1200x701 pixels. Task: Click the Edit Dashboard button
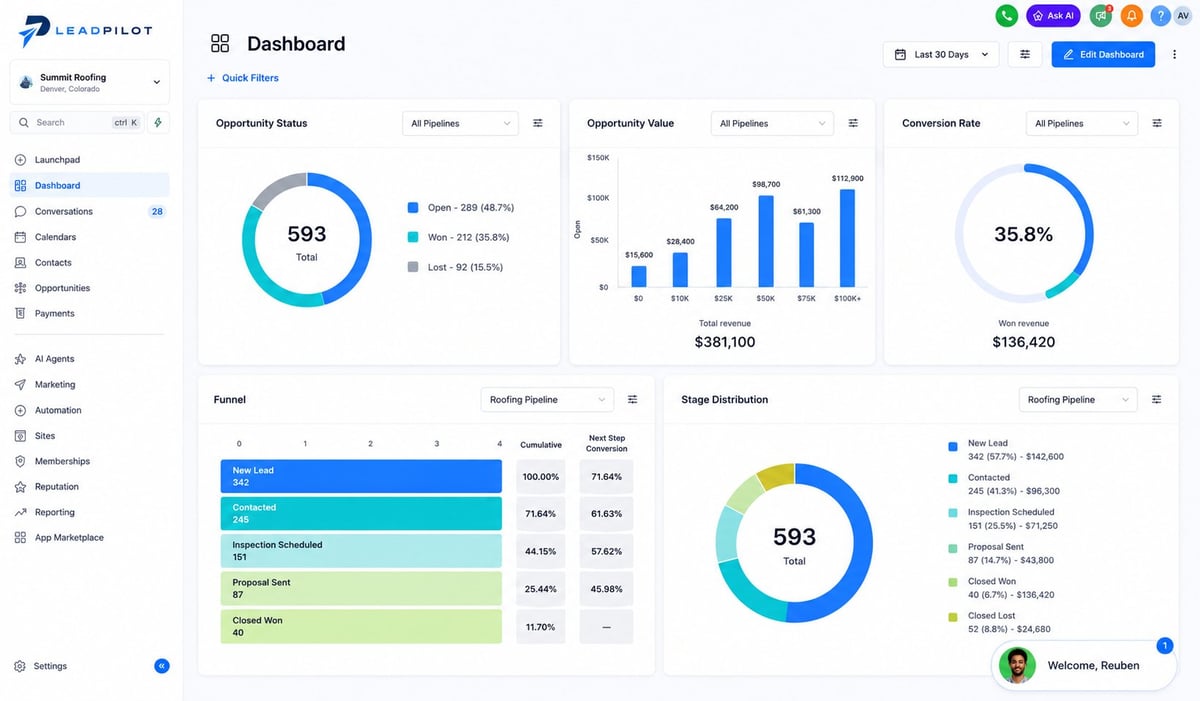pos(1103,54)
